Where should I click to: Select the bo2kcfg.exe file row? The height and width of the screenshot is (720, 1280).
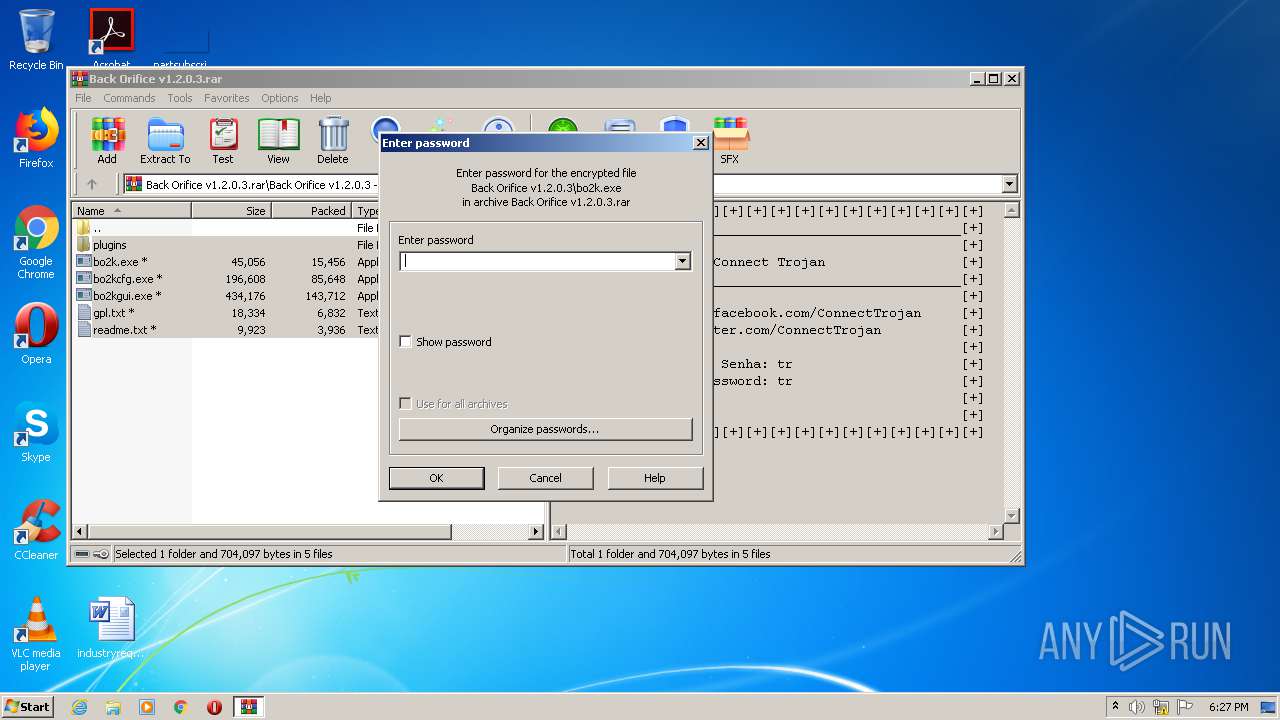[226, 279]
